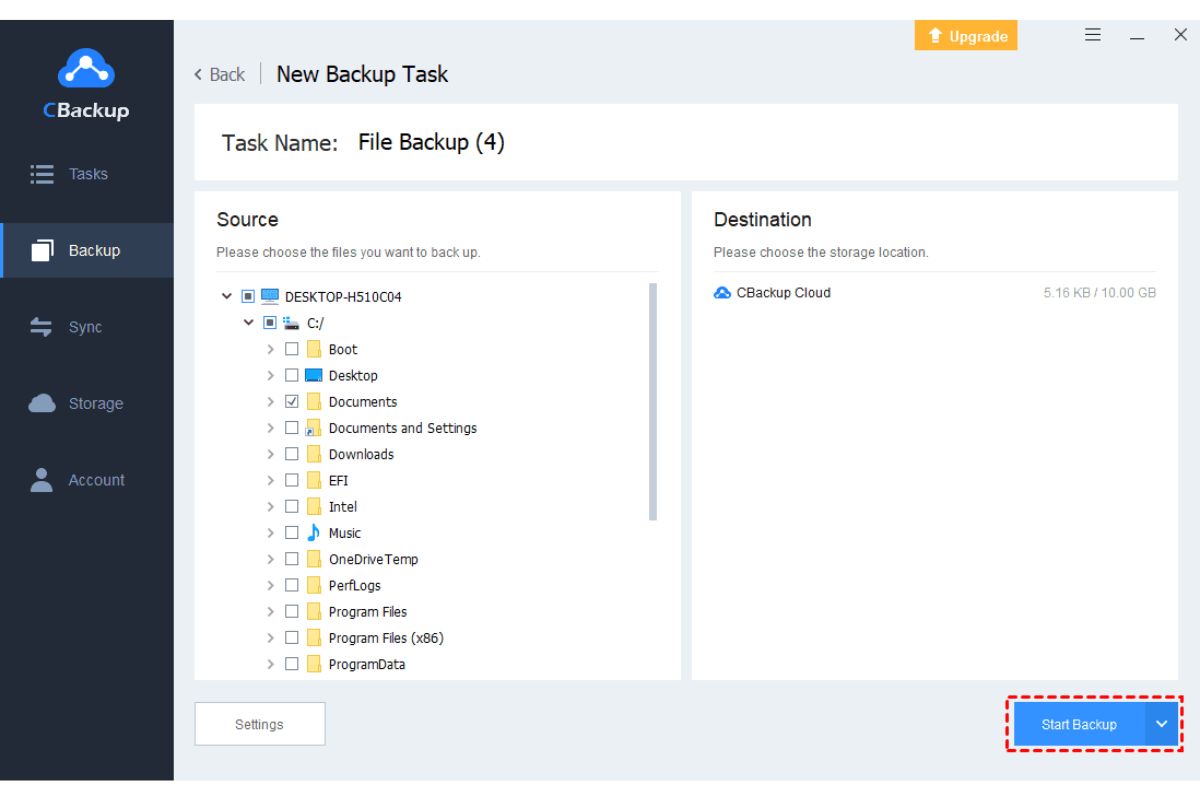Click the Storage cloud icon in sidebar

42,403
